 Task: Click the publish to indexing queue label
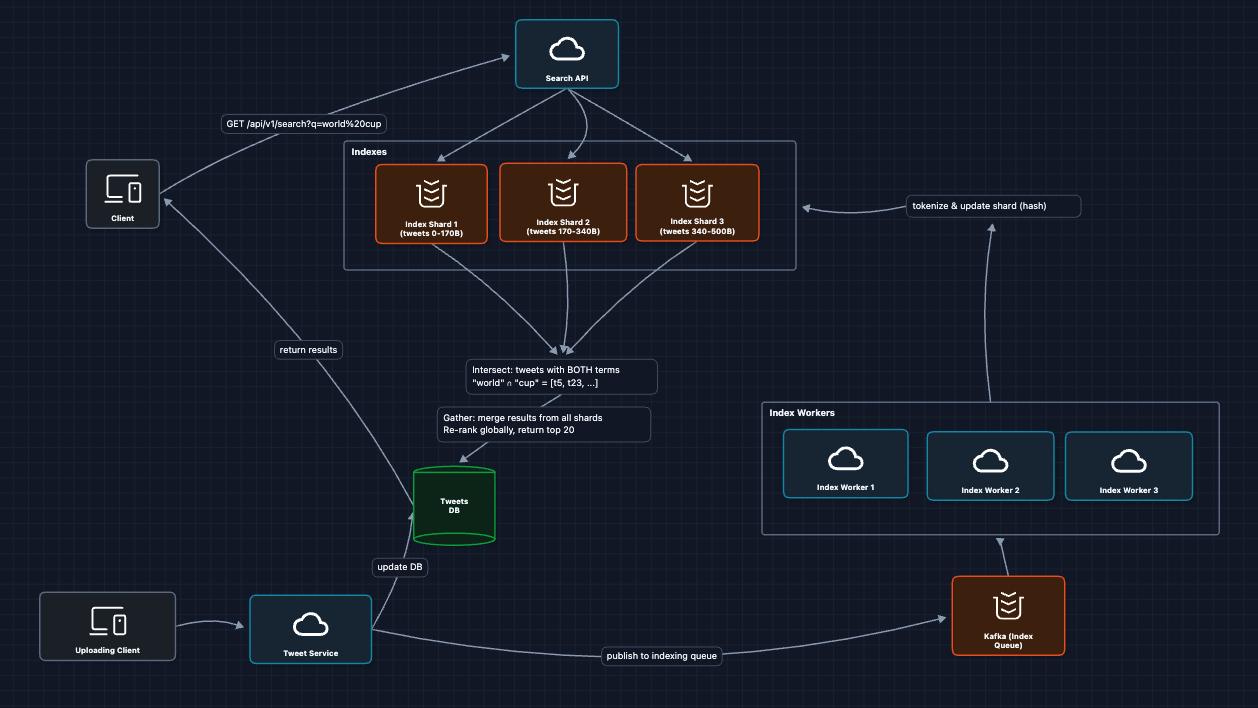pos(663,656)
